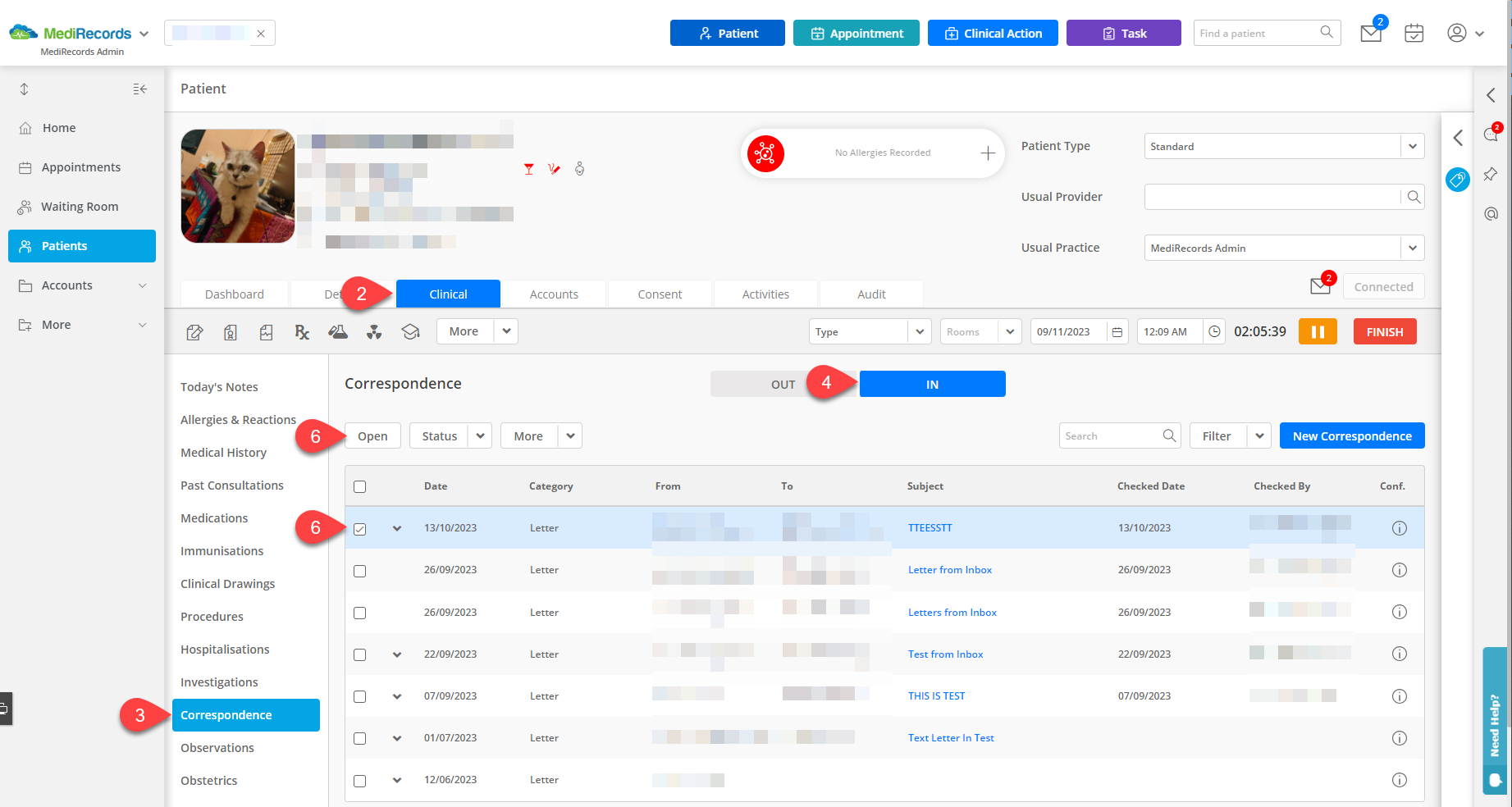Screen dimensions: 1512x807
Task: Open the calendar tasks icon in header
Action: tap(1414, 34)
